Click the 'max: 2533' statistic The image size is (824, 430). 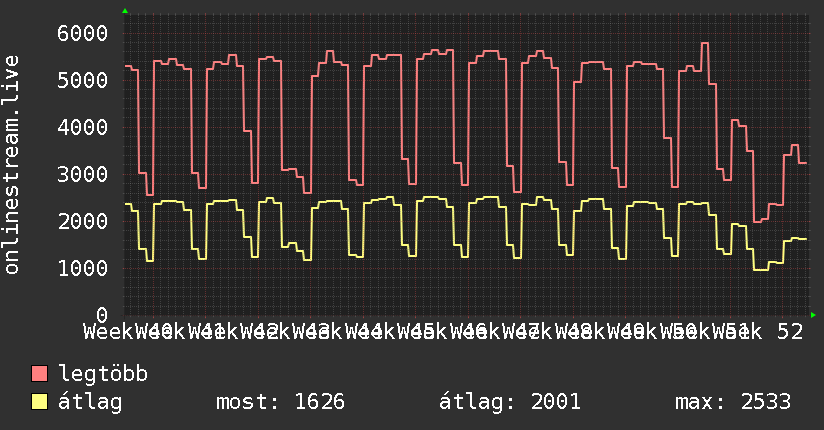point(733,402)
